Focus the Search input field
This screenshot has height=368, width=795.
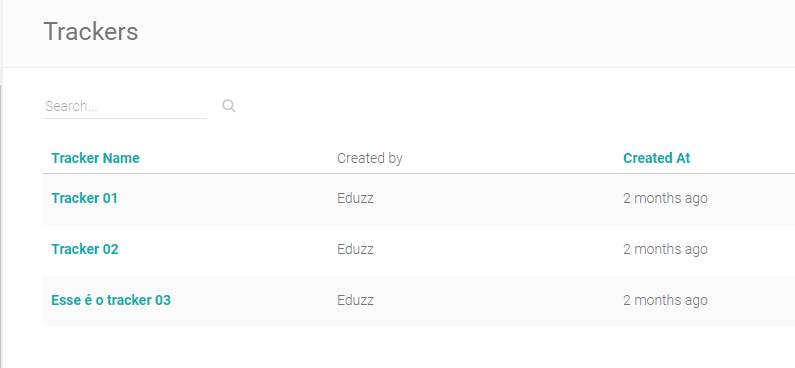tap(125, 106)
